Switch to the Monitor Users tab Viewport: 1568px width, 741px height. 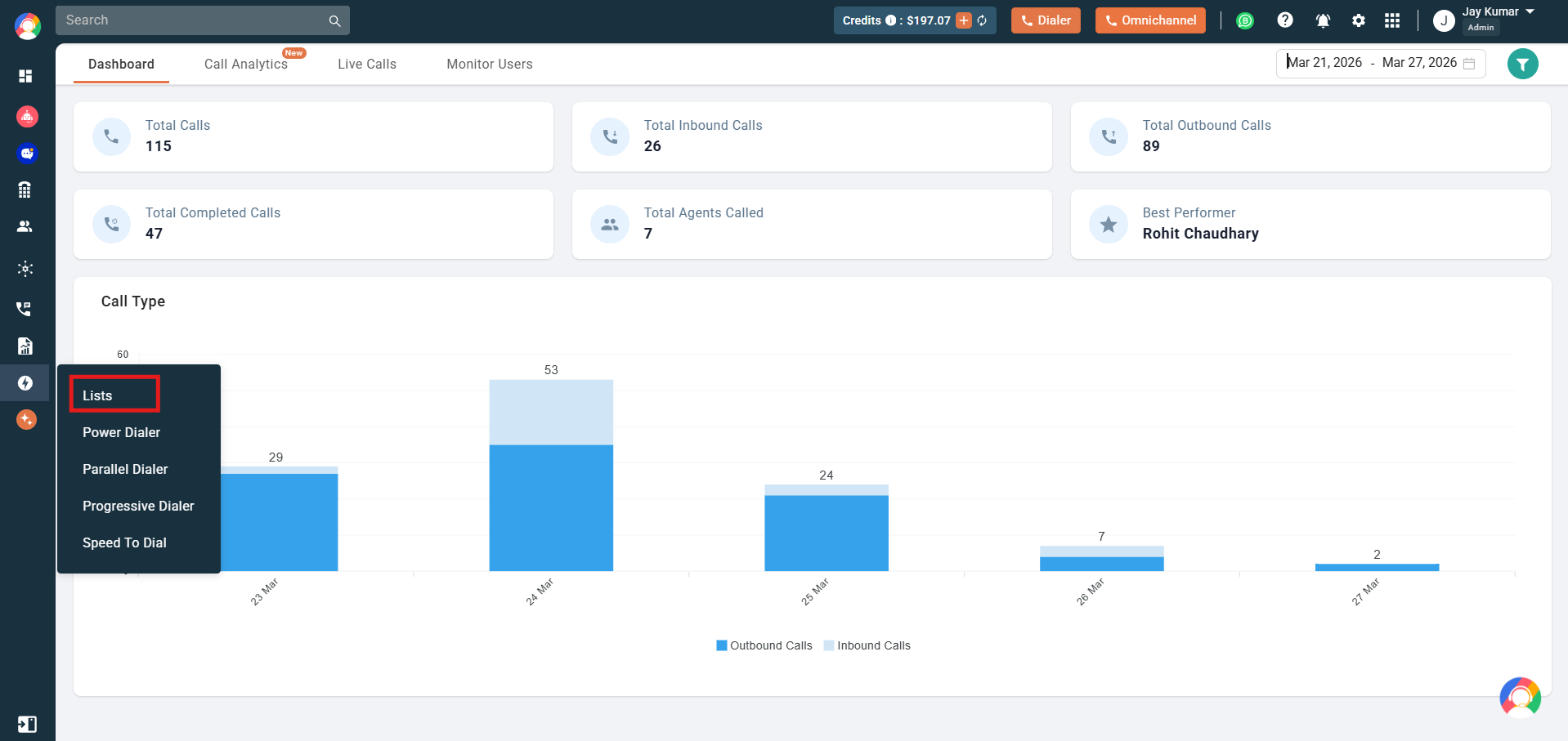pyautogui.click(x=490, y=64)
